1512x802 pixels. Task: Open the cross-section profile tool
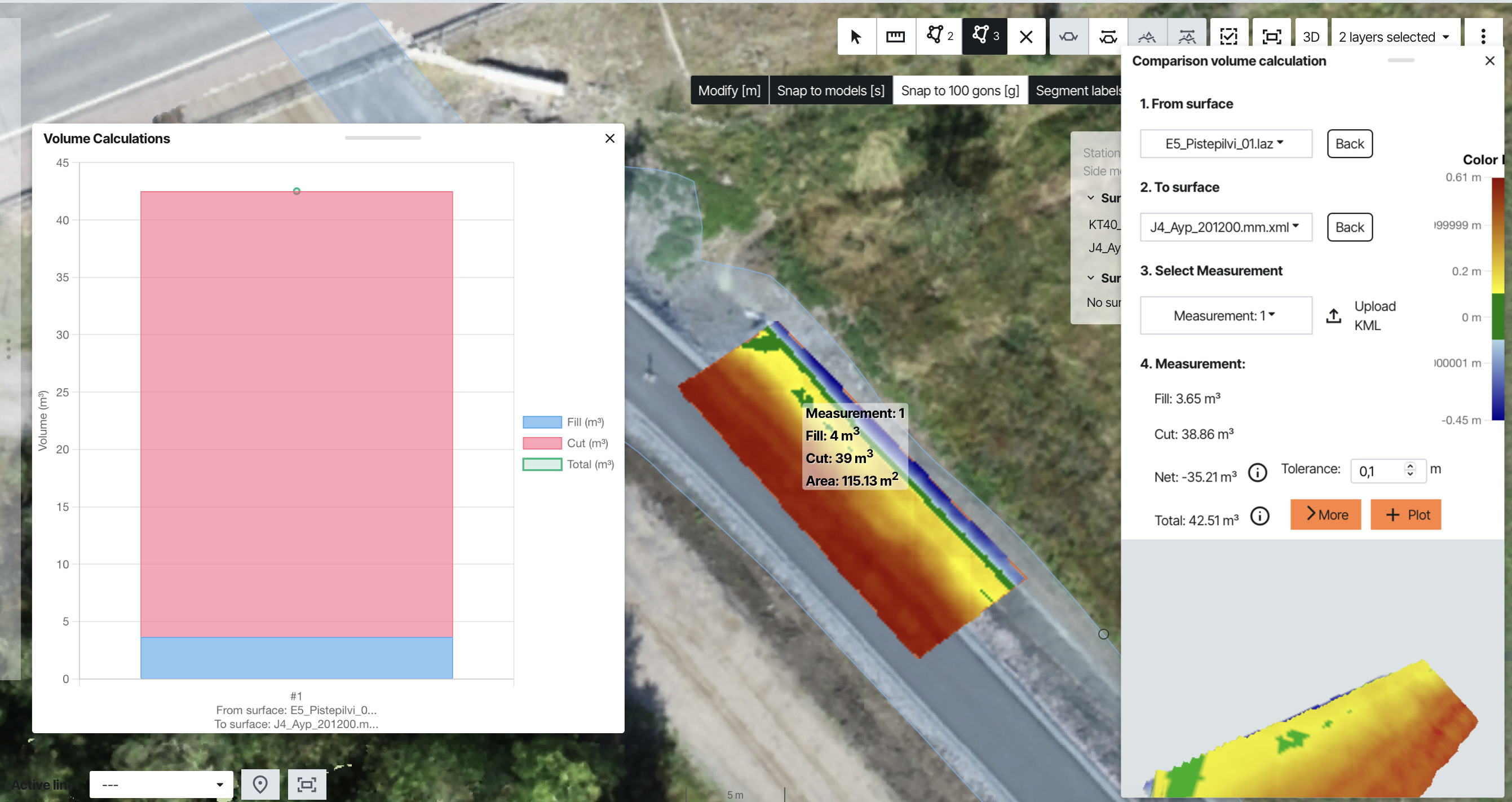(1068, 36)
